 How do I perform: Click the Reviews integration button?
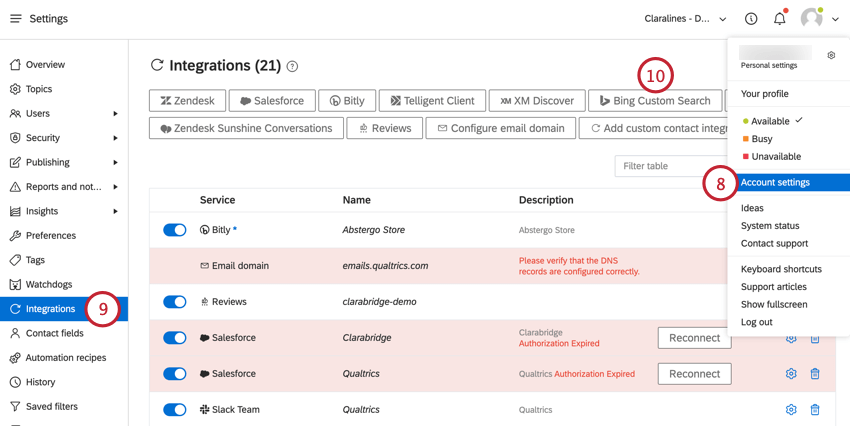385,128
